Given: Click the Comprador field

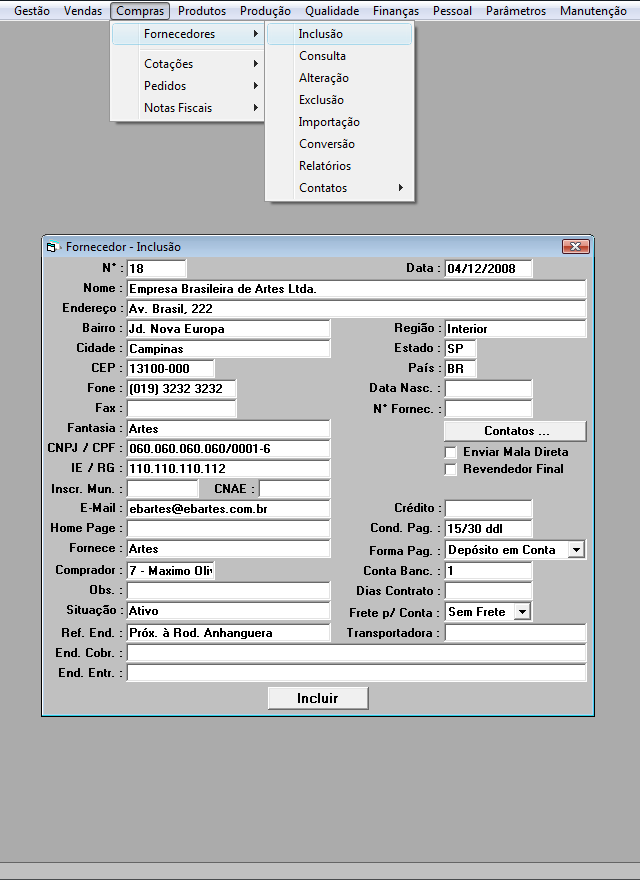Looking at the screenshot, I should coord(171,571).
